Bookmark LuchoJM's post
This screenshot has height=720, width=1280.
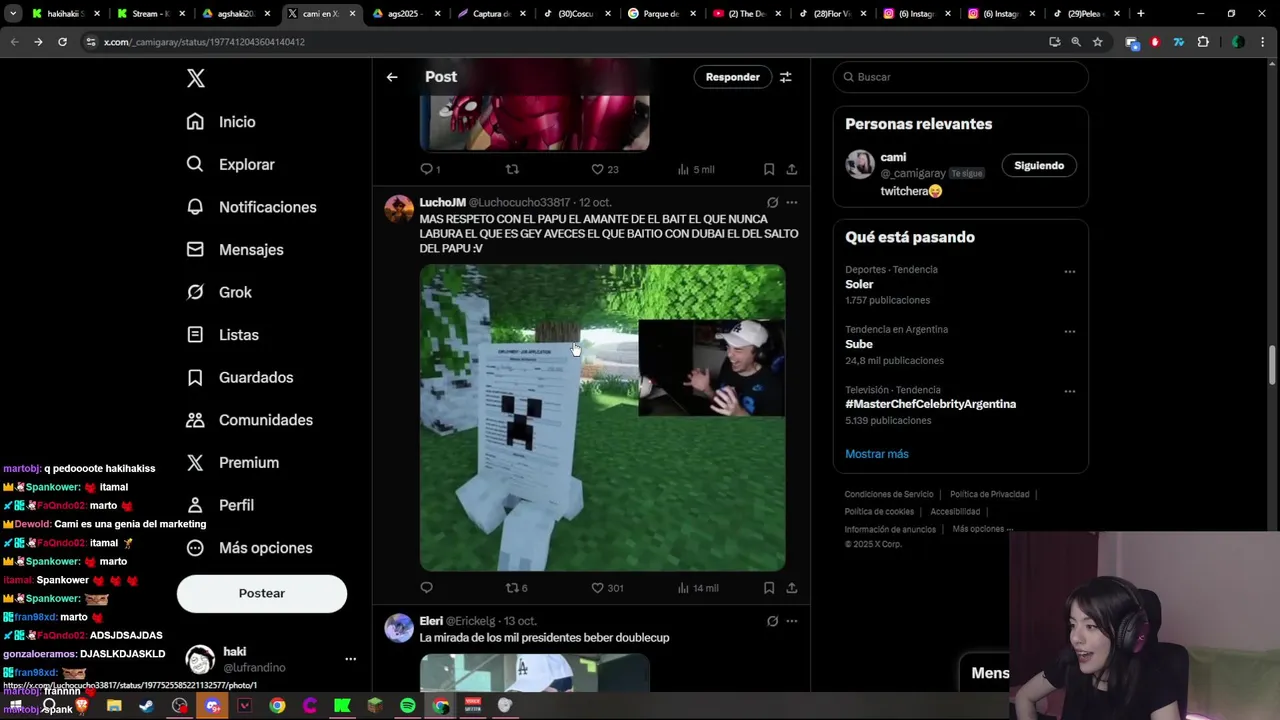(769, 588)
